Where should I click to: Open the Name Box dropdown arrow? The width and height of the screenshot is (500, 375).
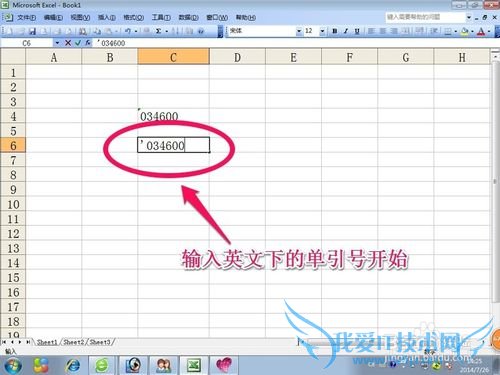(57, 43)
